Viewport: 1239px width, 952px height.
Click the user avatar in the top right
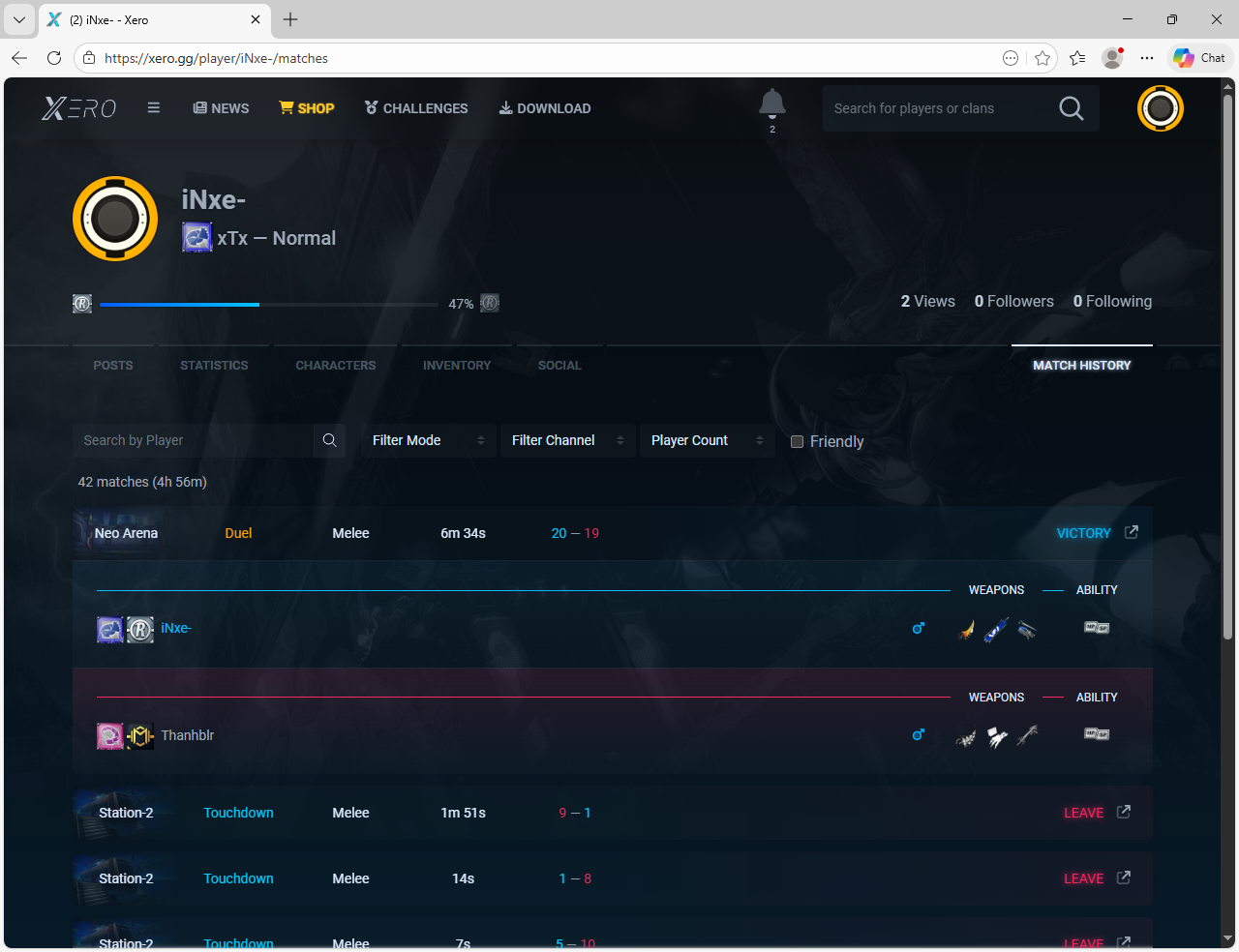1160,108
